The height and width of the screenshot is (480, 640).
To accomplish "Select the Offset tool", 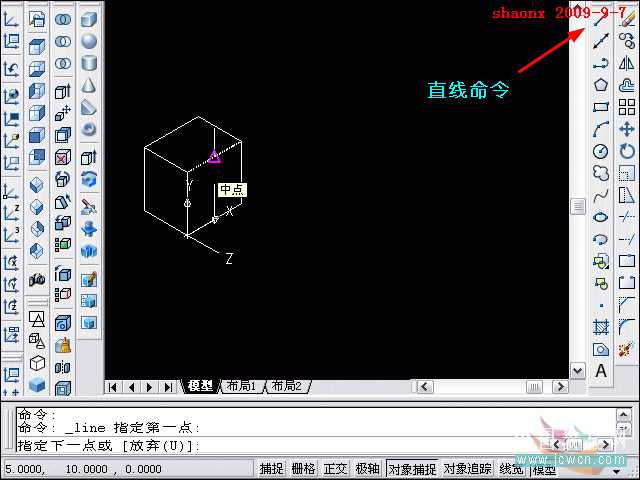I will (627, 85).
